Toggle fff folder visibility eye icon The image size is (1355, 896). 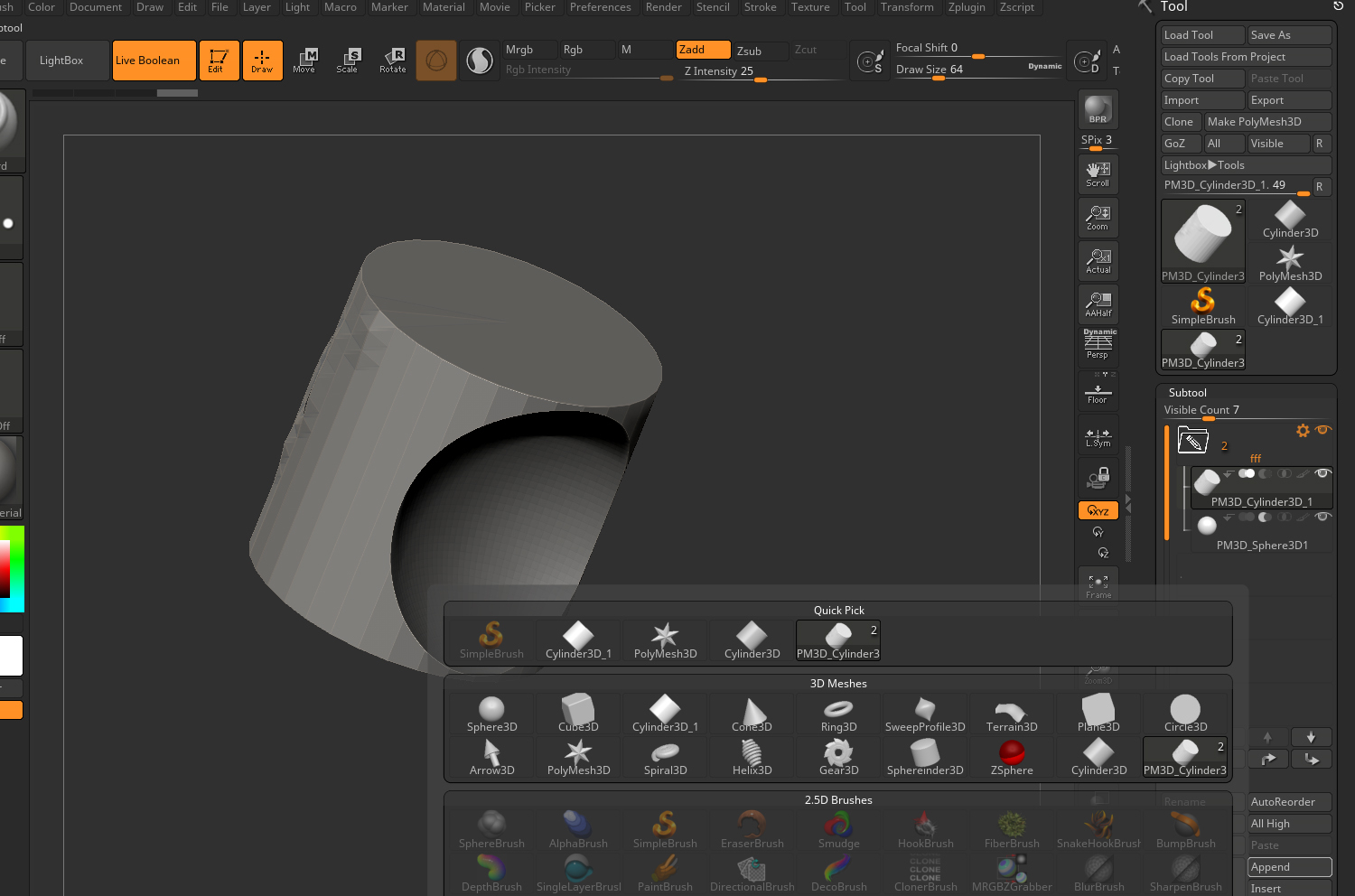[x=1322, y=430]
